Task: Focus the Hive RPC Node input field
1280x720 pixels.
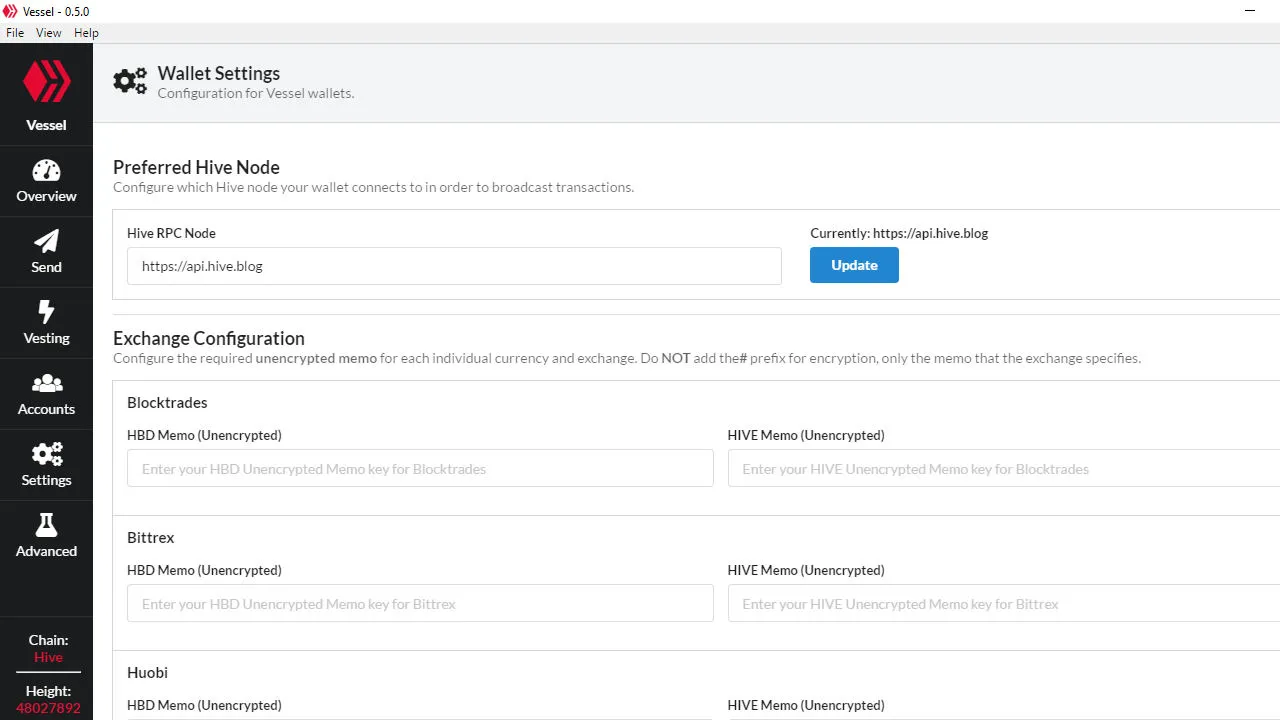Action: tap(454, 266)
